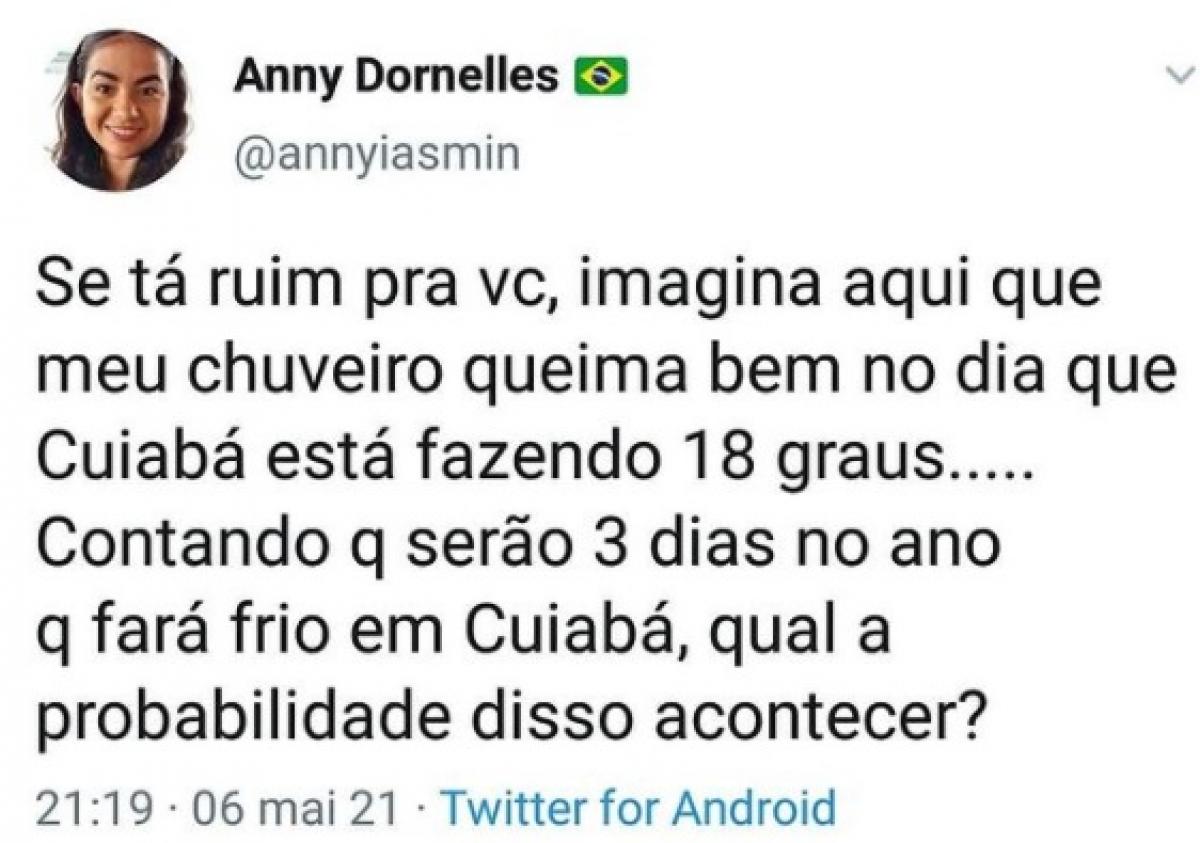Click the Brazil flag emoji beside the name
The image size is (1200, 843).
click(600, 77)
